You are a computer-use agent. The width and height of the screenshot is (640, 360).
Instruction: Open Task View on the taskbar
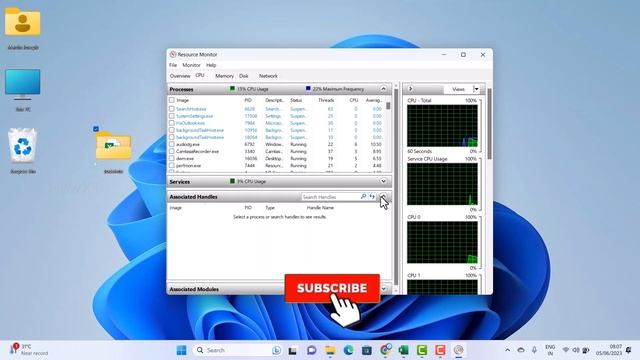293,350
